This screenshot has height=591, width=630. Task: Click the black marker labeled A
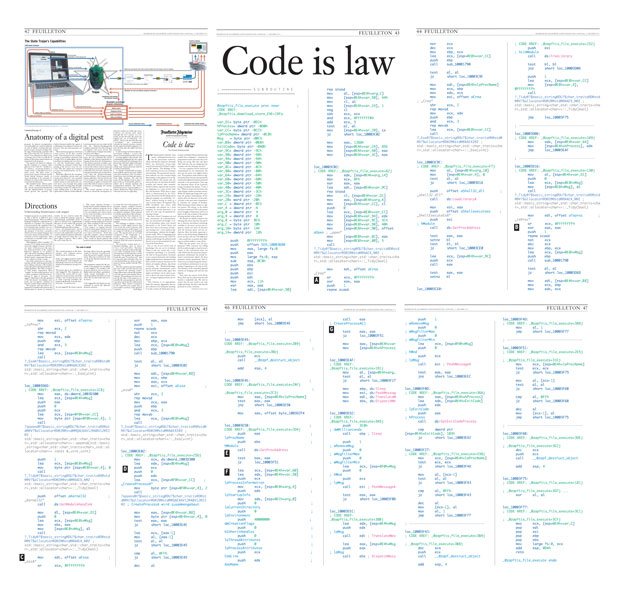pos(317,281)
